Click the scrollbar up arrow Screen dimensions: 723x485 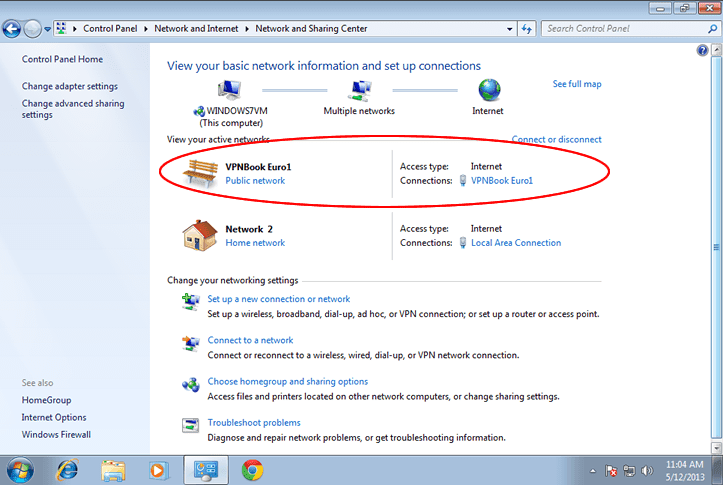[717, 50]
